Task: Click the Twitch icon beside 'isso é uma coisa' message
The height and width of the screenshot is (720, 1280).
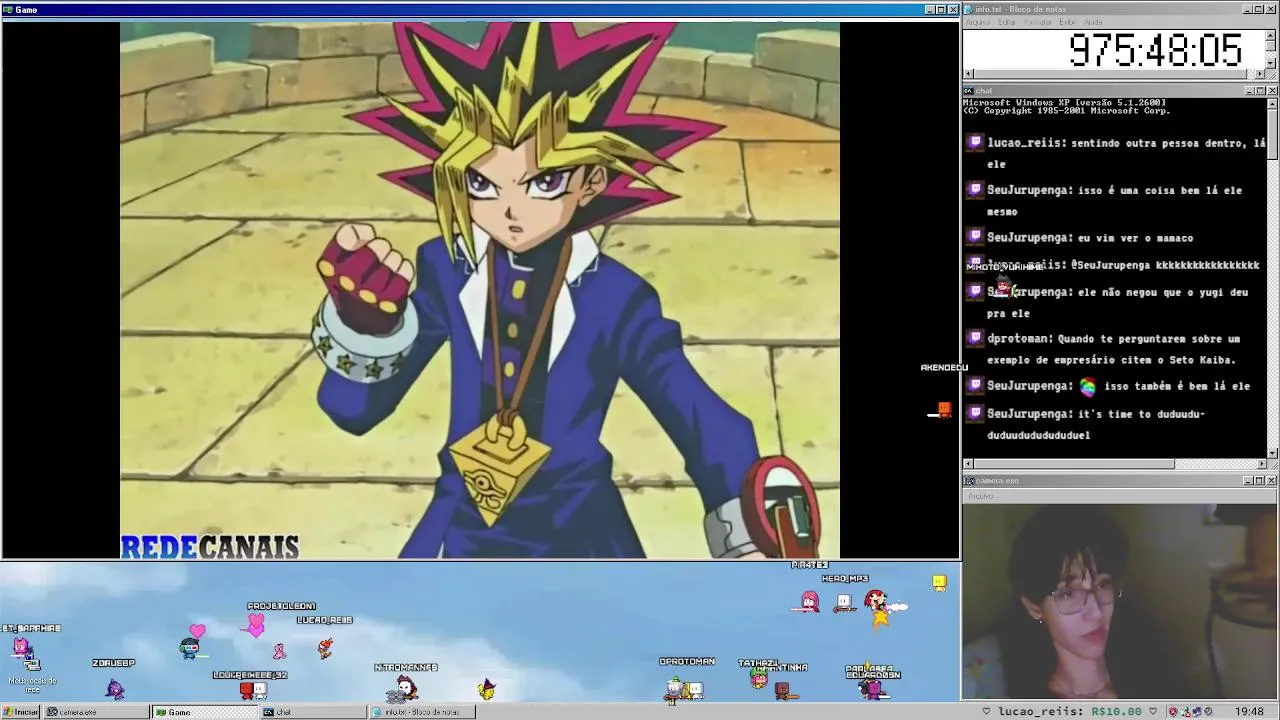Action: (975, 189)
